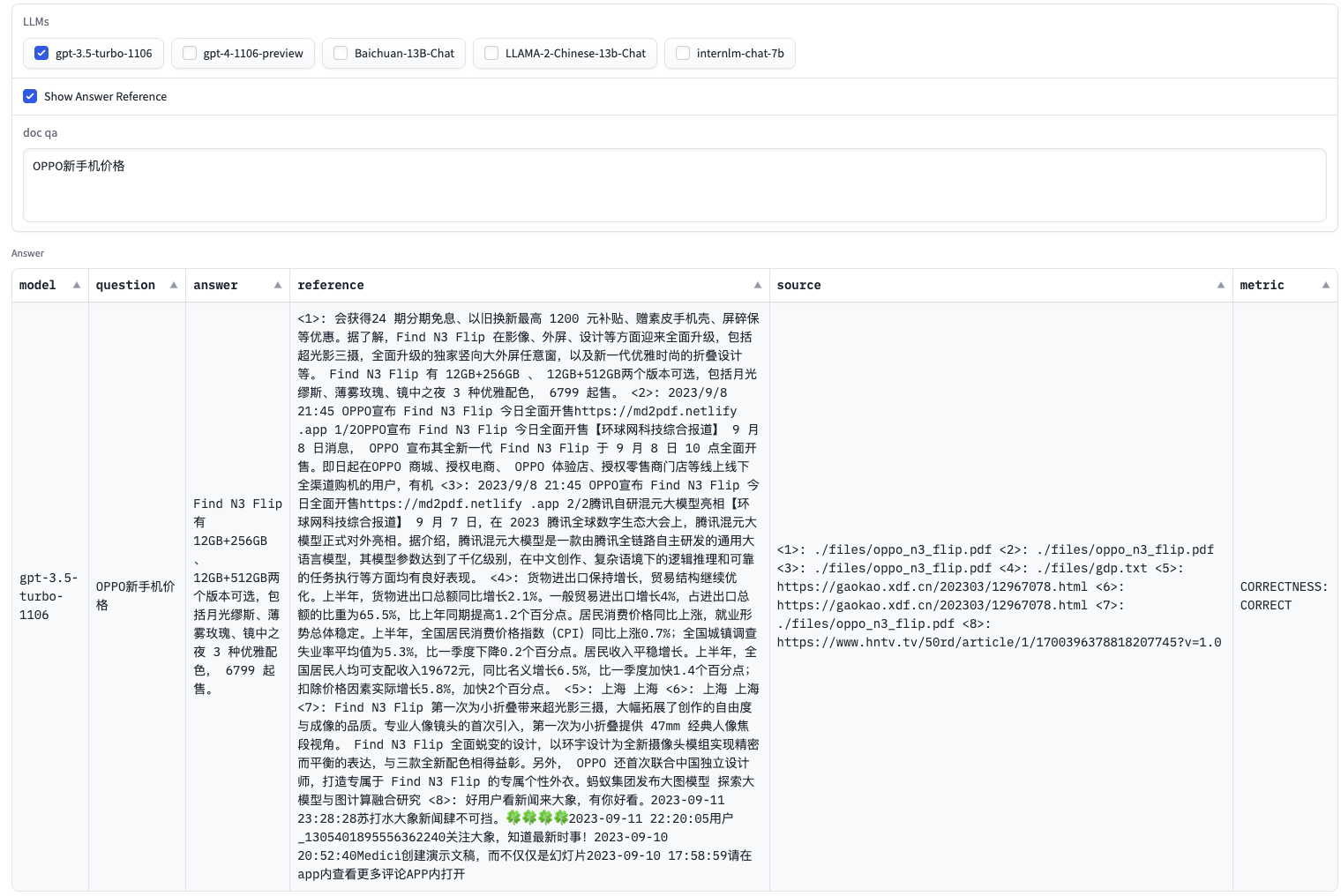Select the Baichuan-13B-Chat checkbox
Image resolution: width=1341 pixels, height=896 pixels.
341,53
